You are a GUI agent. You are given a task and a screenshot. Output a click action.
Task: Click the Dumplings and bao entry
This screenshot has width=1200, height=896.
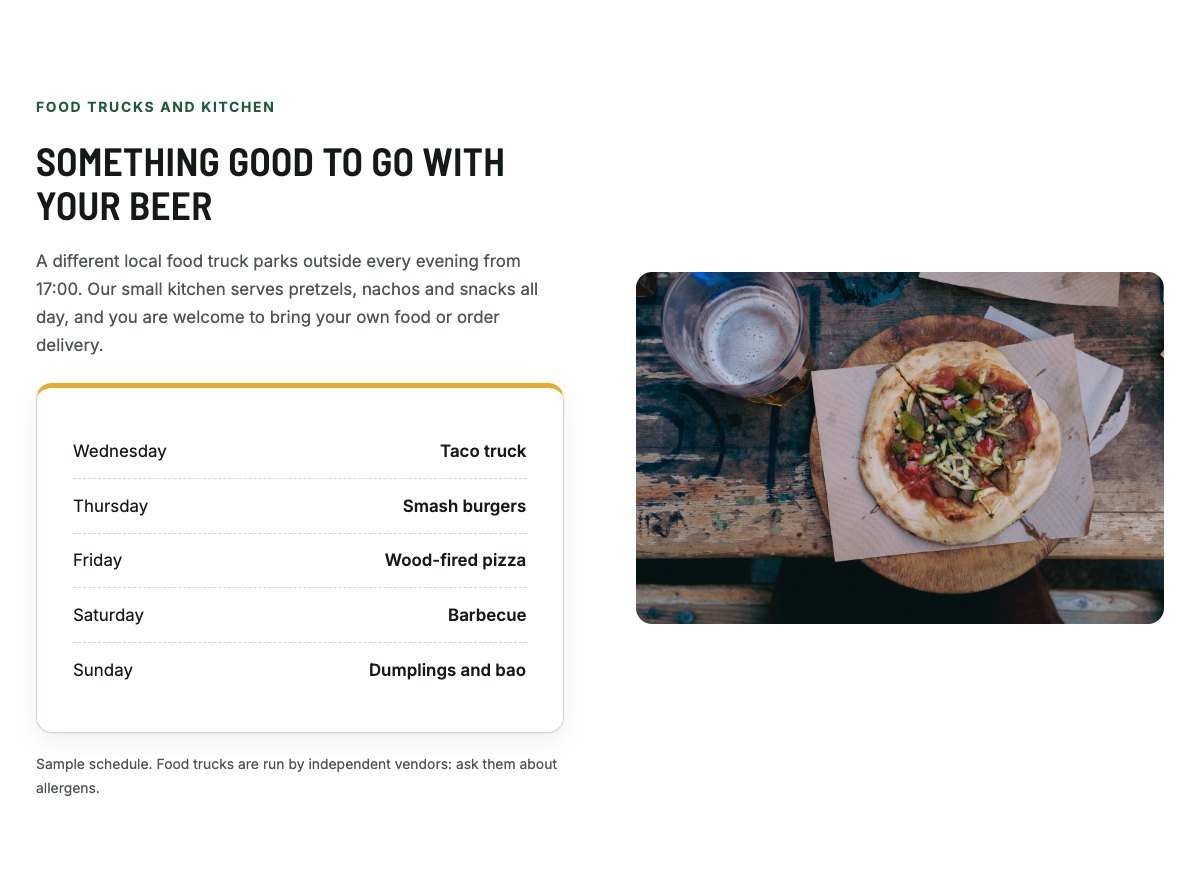(x=447, y=670)
